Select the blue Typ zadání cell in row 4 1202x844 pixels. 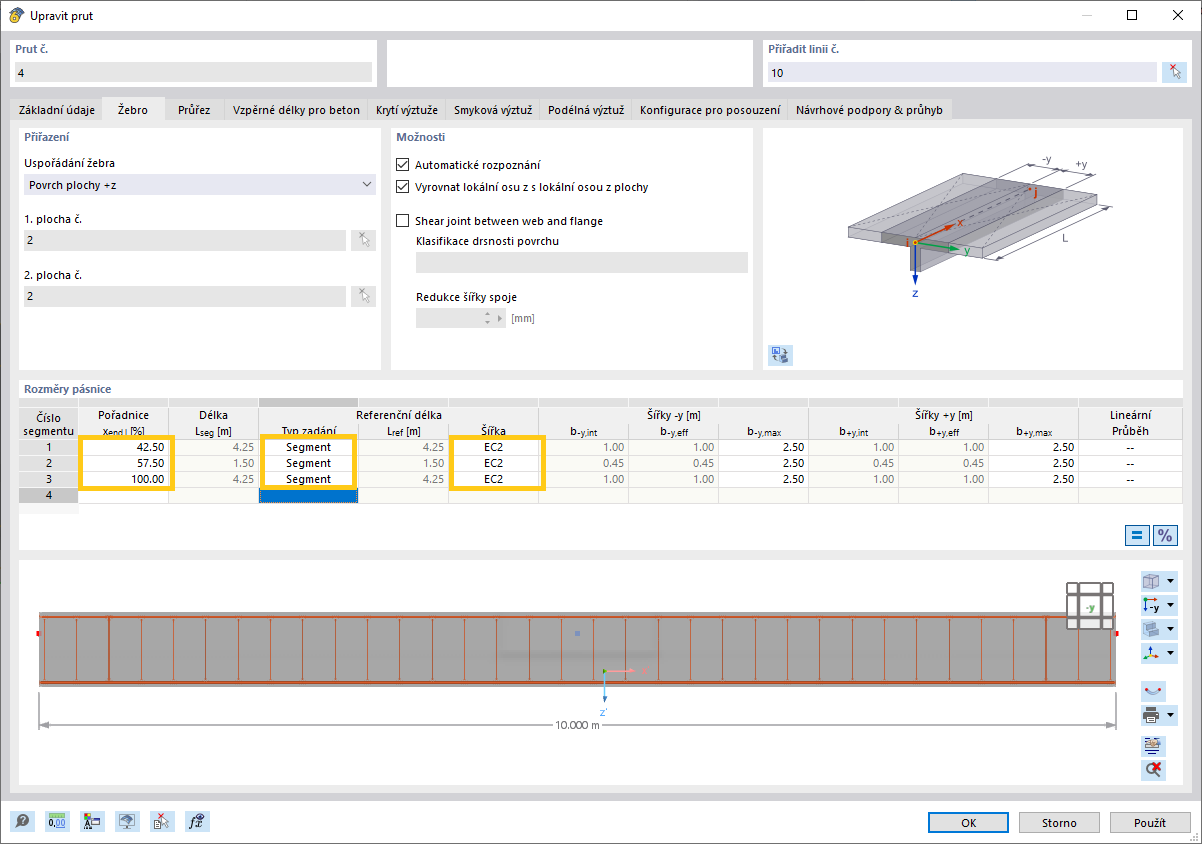tap(308, 496)
